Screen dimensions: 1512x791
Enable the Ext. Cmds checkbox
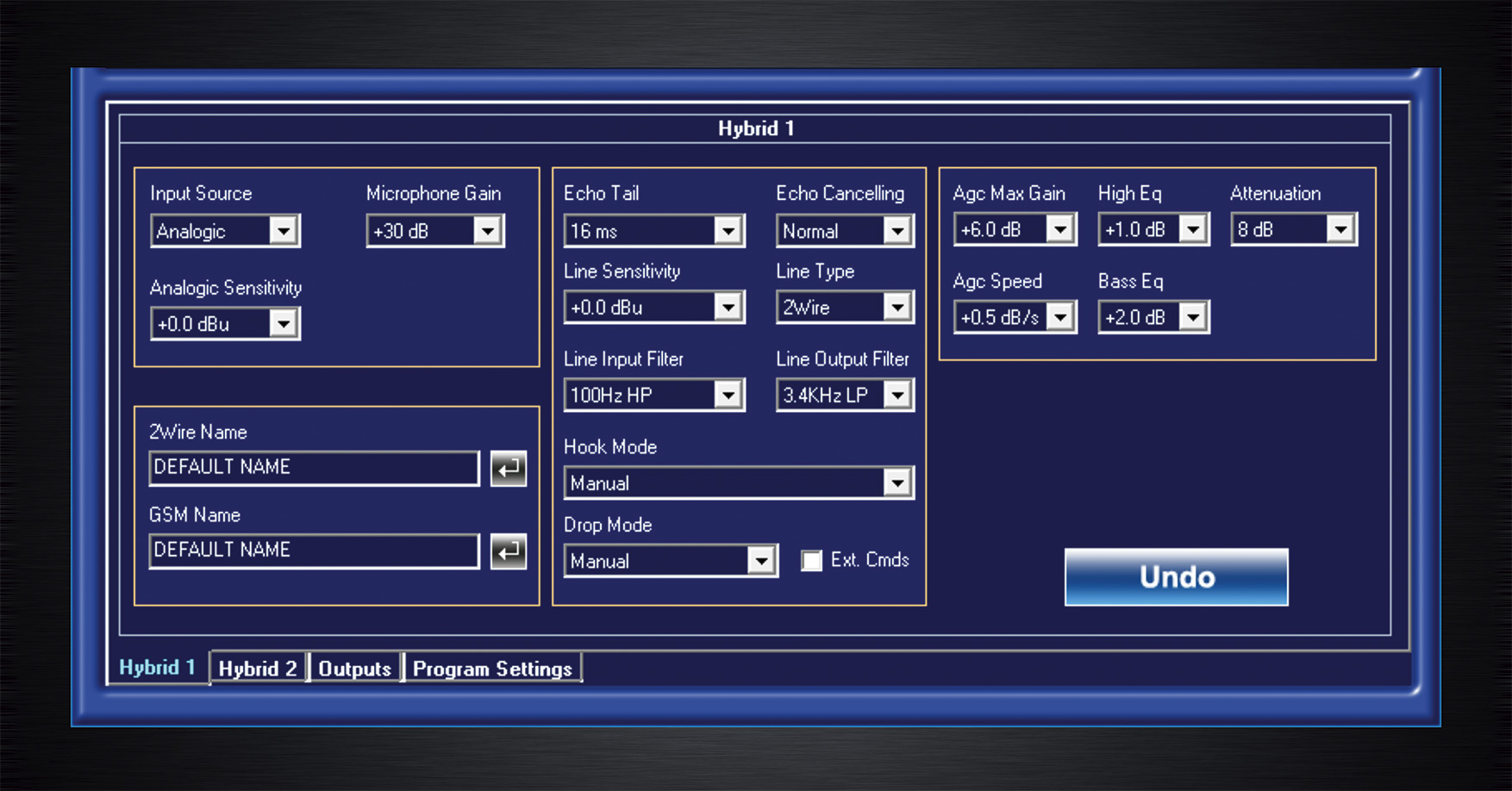pos(811,560)
